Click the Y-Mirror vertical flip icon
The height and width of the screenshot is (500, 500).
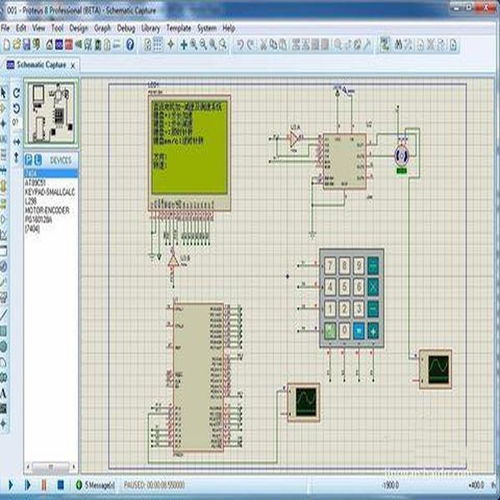(17, 157)
